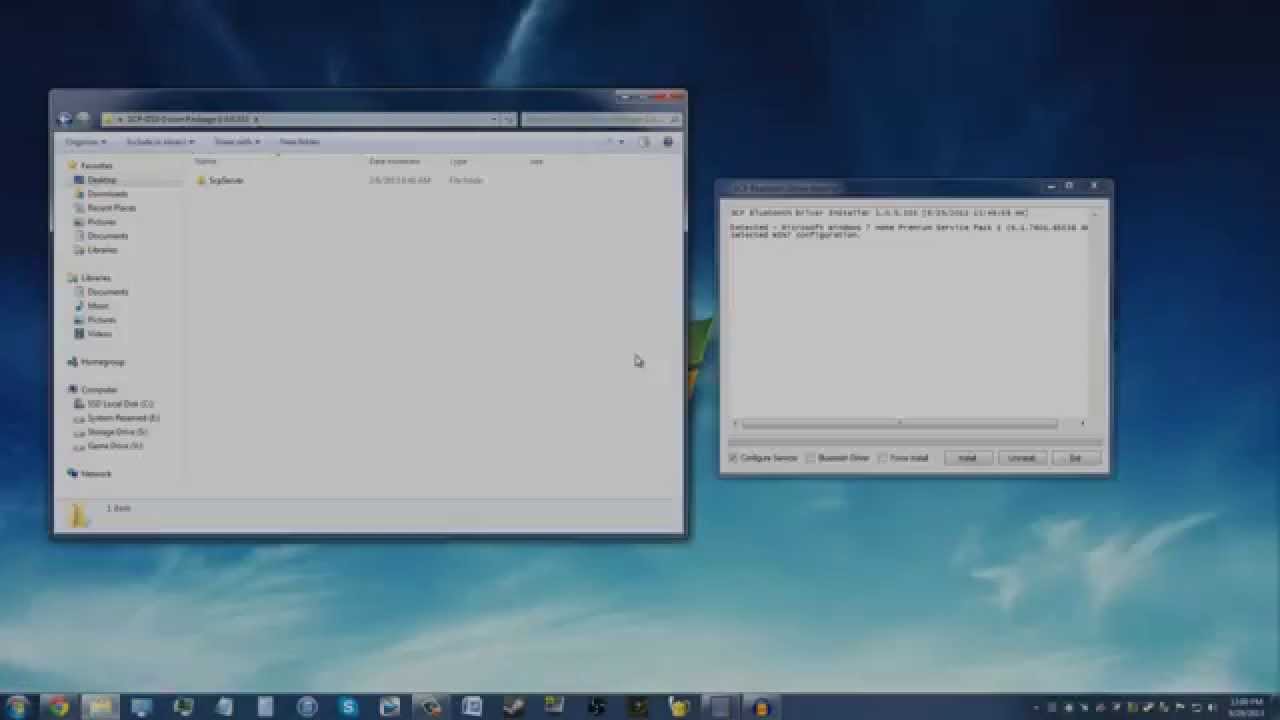Launch Google Chrome from the taskbar

click(x=59, y=706)
